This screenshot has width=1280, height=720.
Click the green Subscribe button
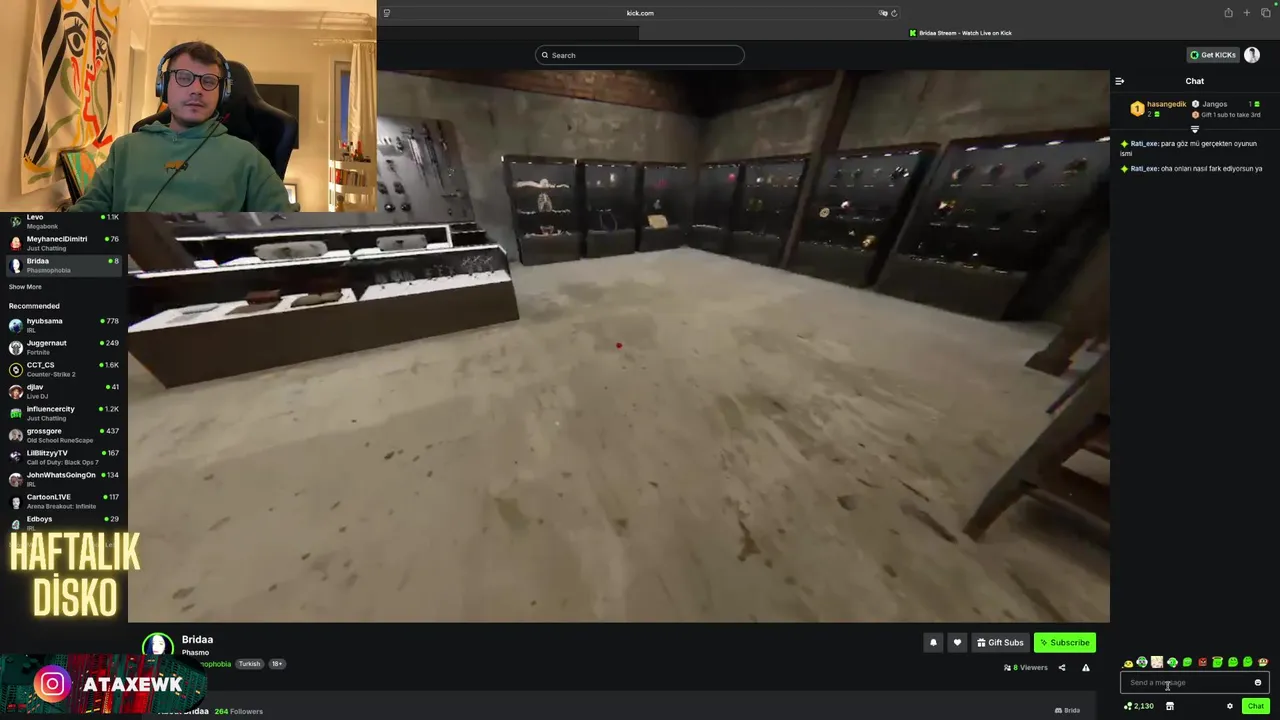tap(1064, 642)
